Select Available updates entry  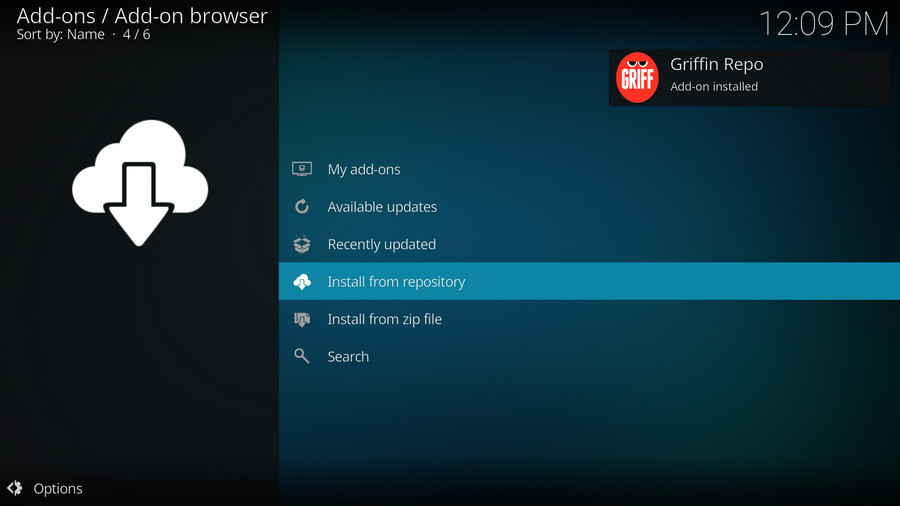(589, 207)
